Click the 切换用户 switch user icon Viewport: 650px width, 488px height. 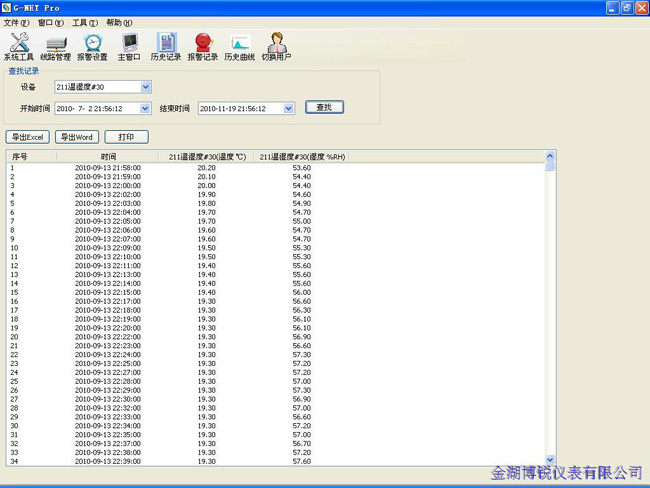pyautogui.click(x=277, y=46)
